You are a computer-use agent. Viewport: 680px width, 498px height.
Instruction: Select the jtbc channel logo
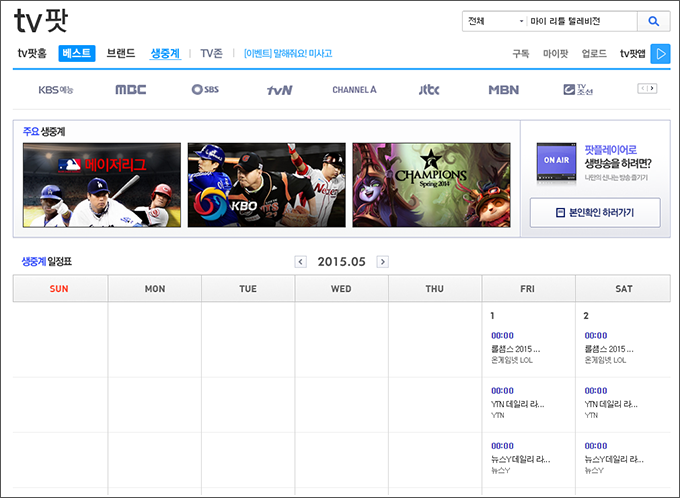[x=429, y=90]
